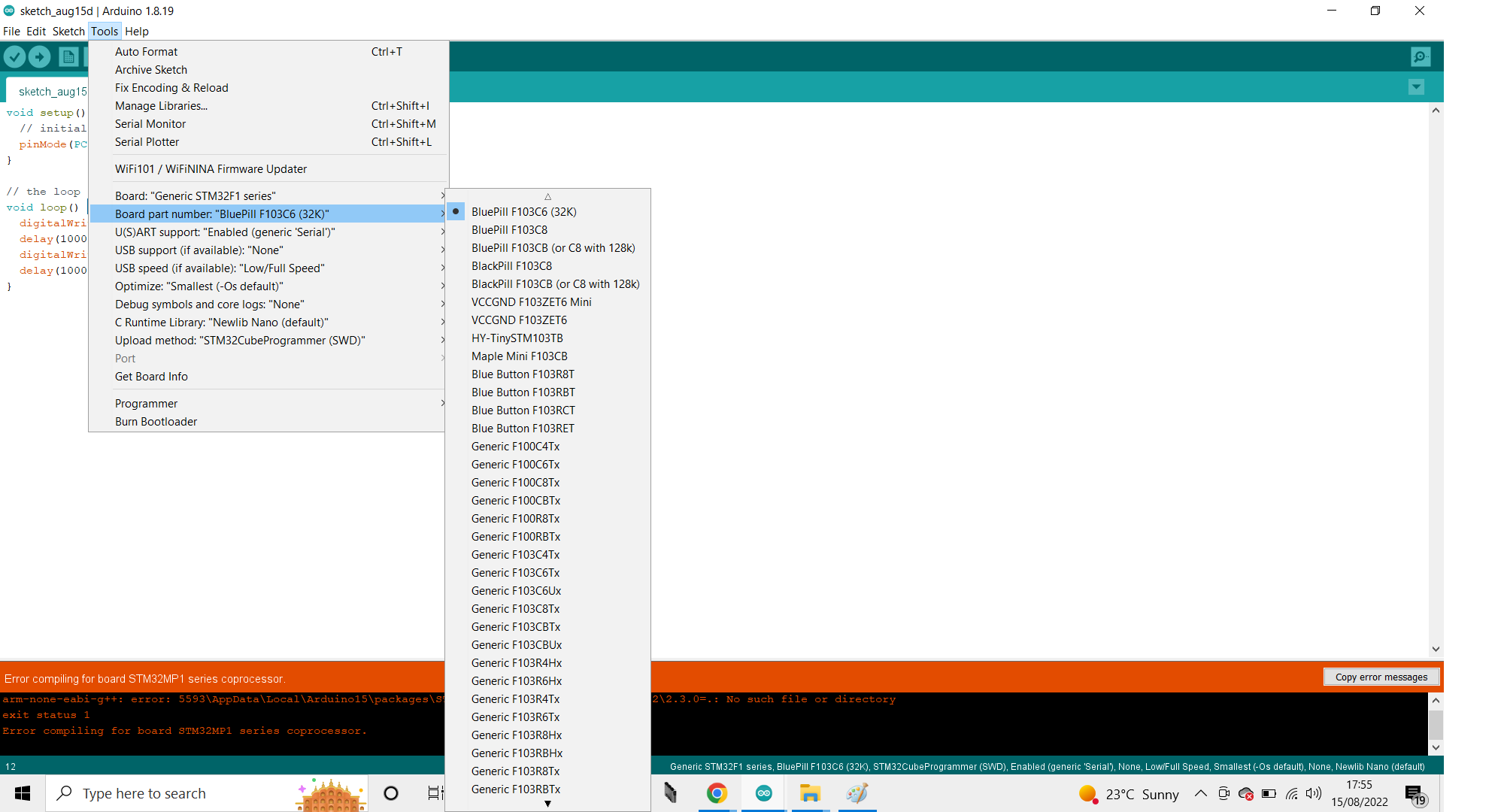This screenshot has width=1504, height=812.
Task: Click the battery status tray icon
Action: pos(1269,794)
